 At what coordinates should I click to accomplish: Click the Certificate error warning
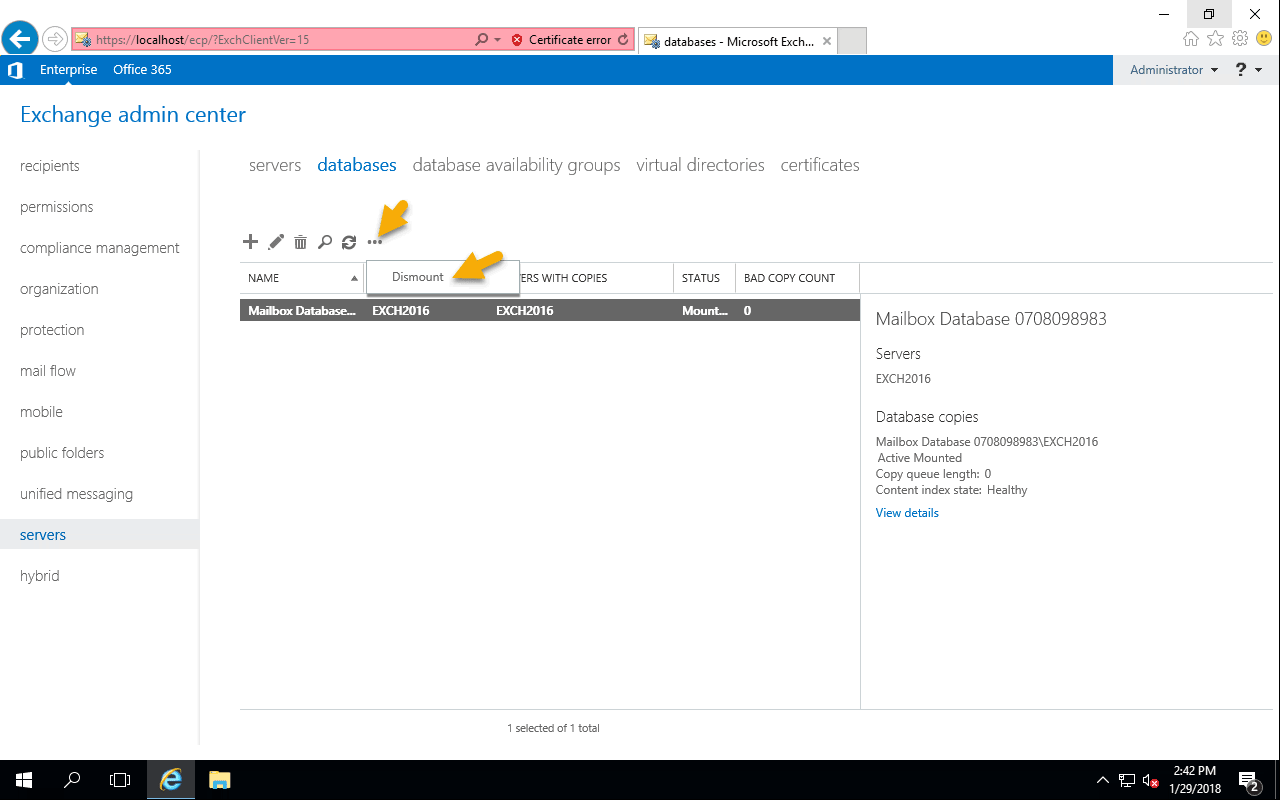pos(561,40)
